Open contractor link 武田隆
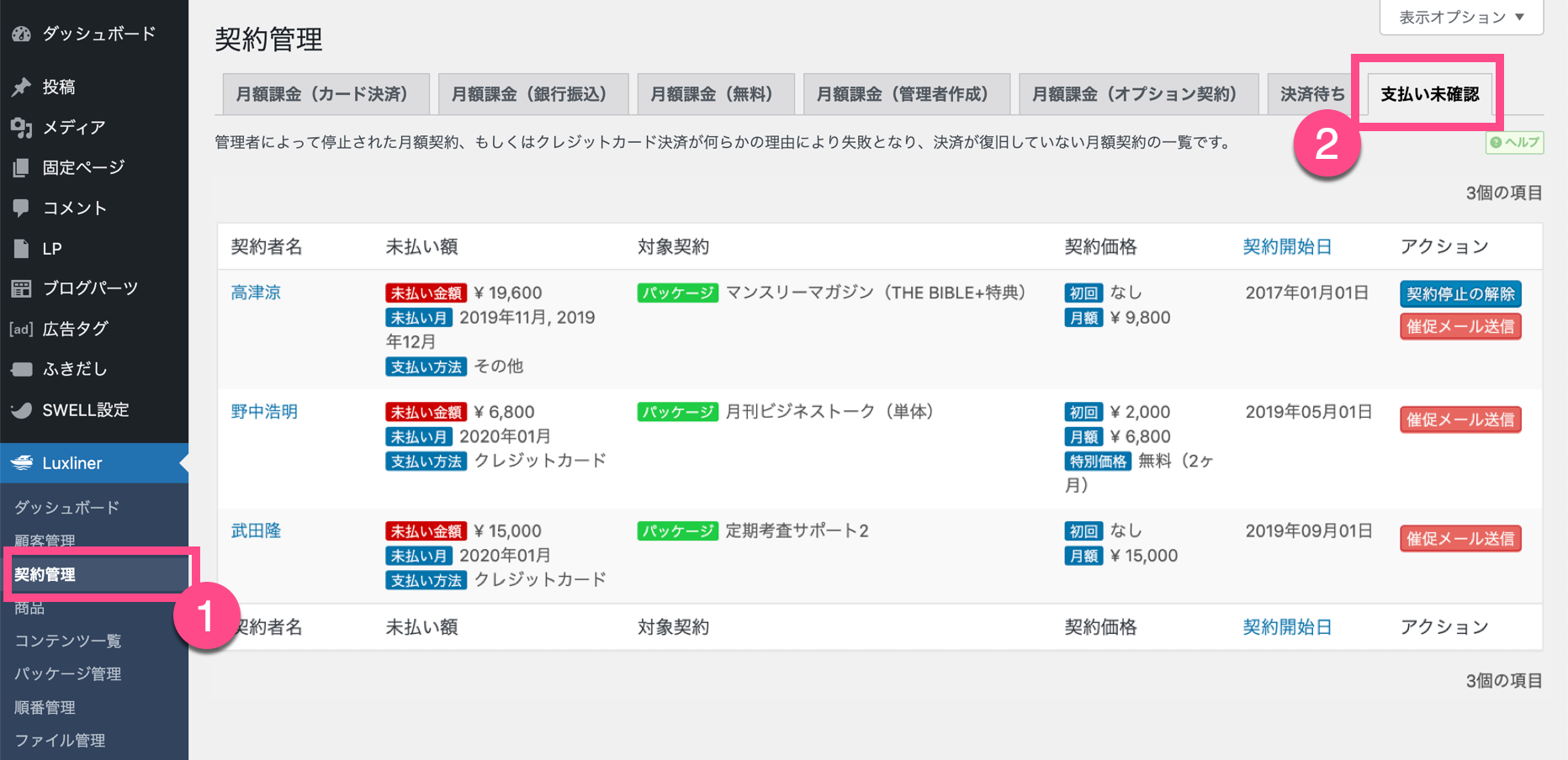This screenshot has width=1568, height=760. pyautogui.click(x=256, y=530)
